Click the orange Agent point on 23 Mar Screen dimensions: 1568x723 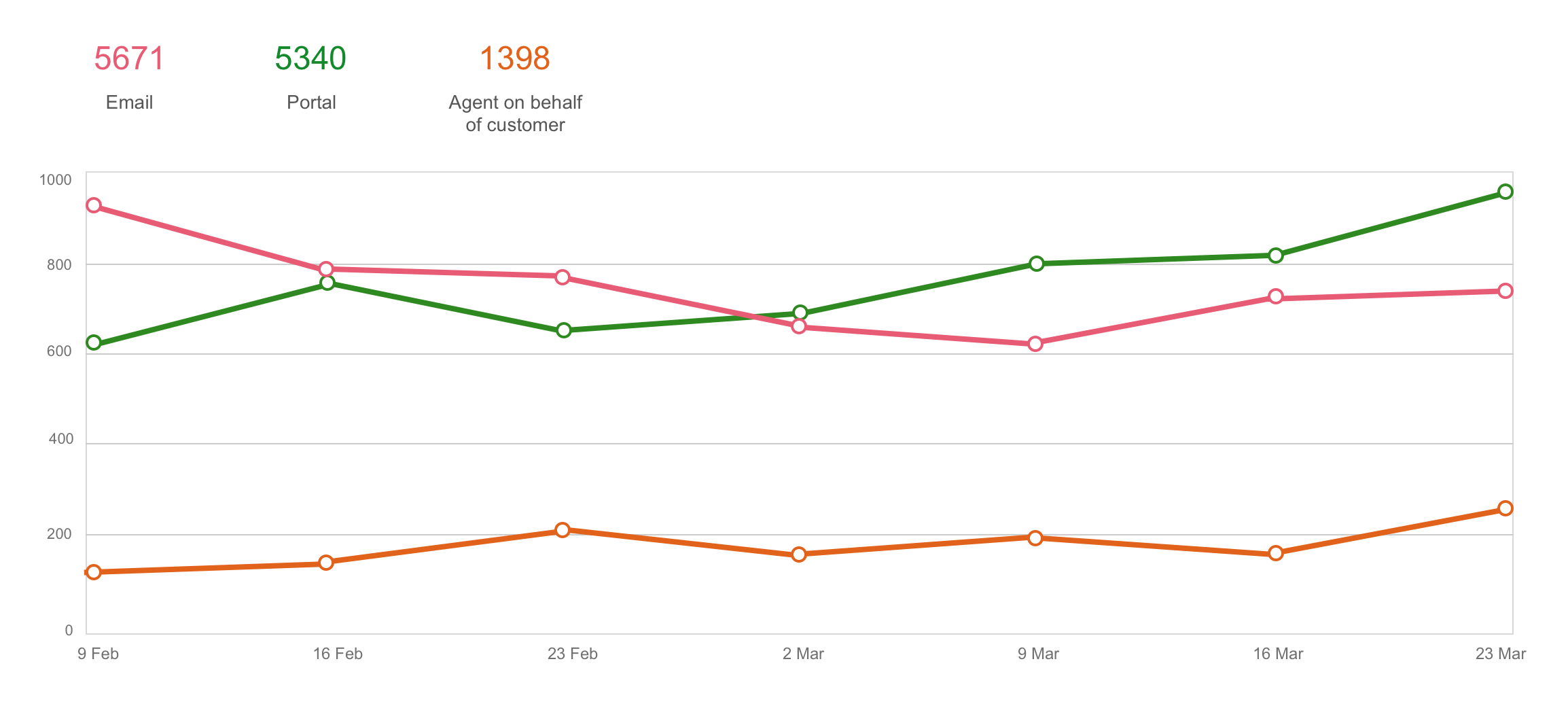[x=1505, y=508]
